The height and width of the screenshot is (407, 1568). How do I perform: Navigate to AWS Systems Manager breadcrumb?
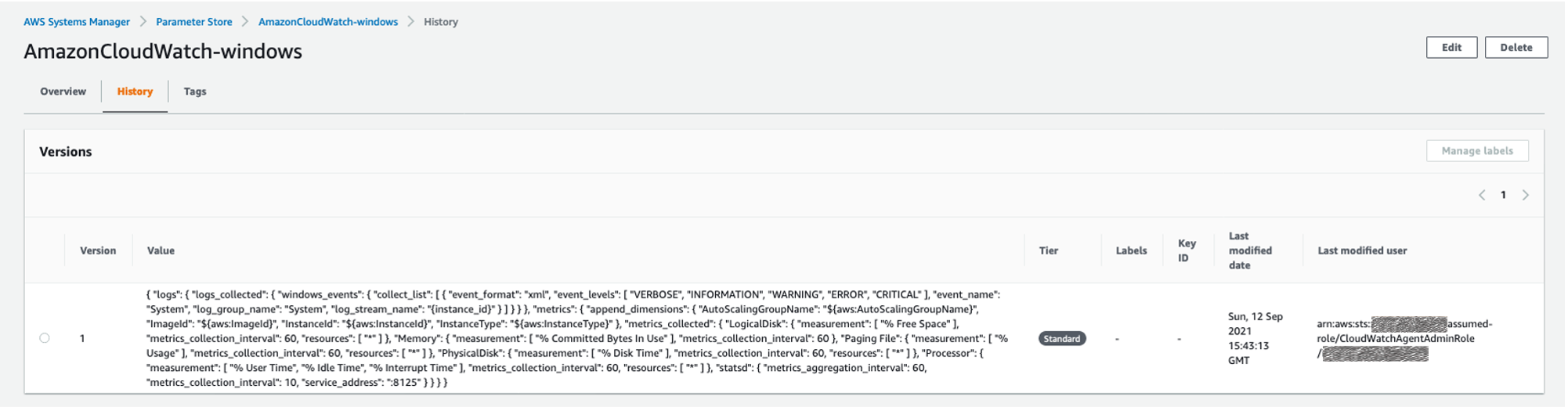tap(77, 22)
